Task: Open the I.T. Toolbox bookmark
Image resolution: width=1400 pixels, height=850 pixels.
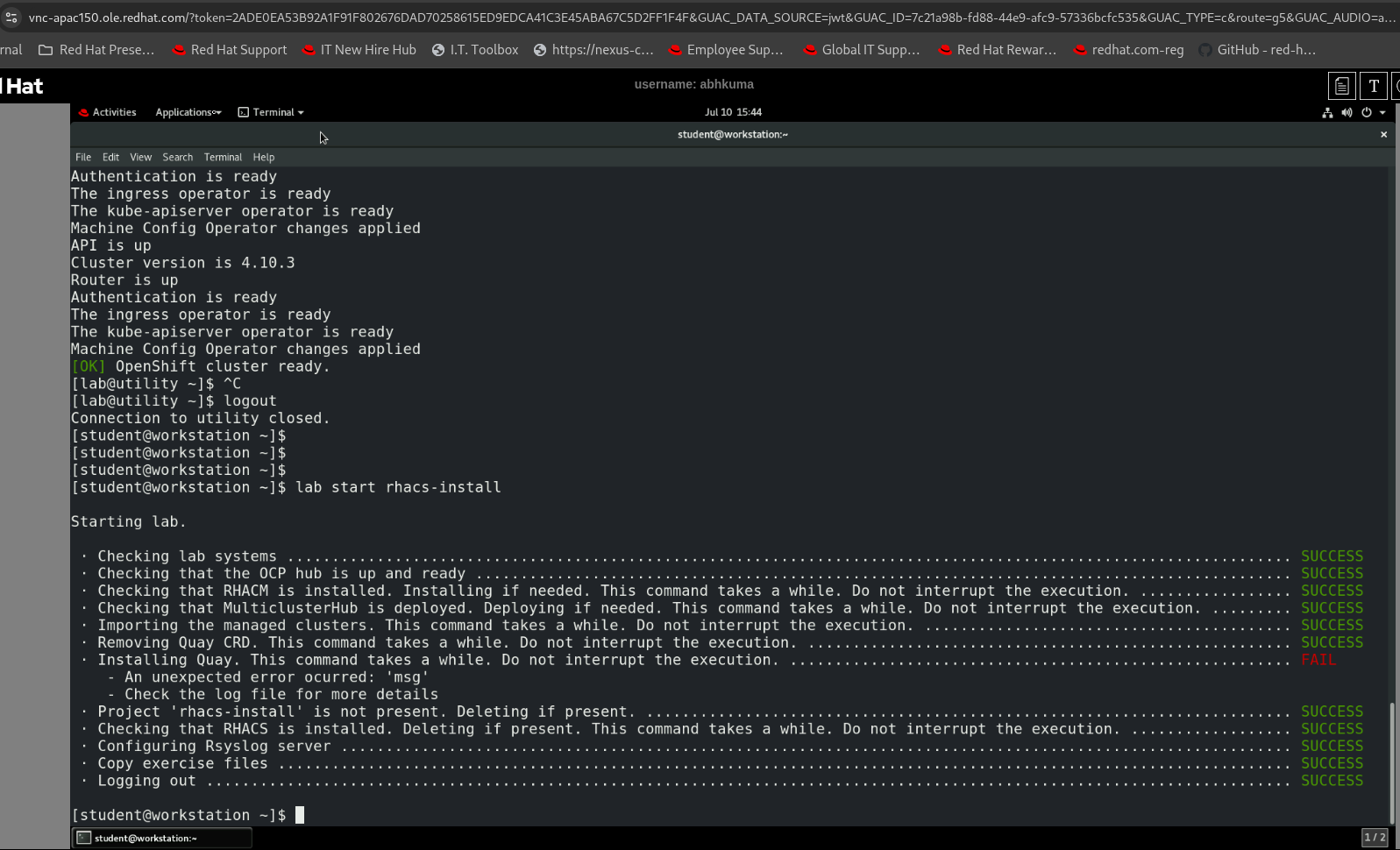Action: click(475, 50)
